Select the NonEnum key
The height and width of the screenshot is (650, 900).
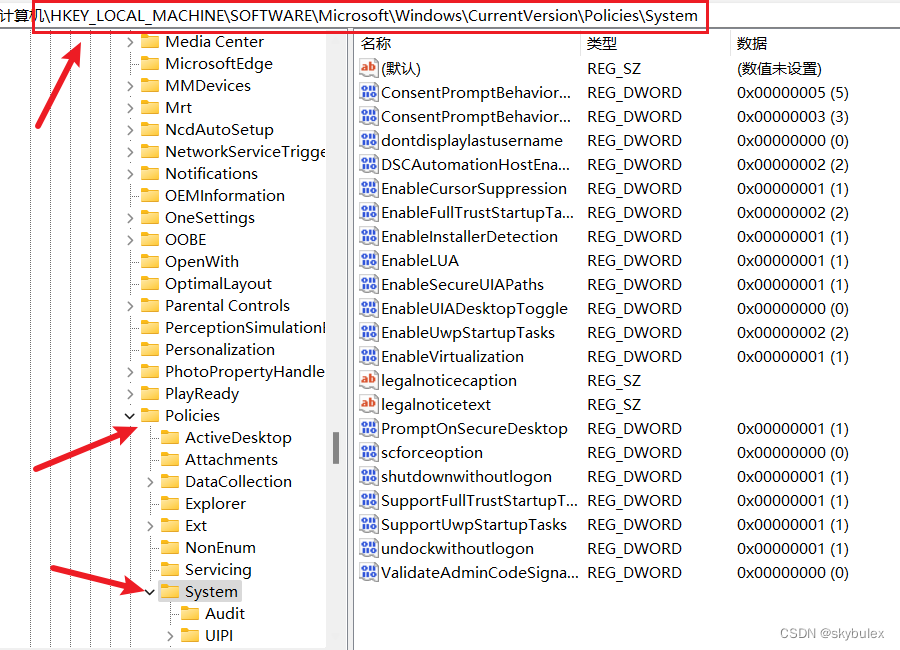point(220,547)
